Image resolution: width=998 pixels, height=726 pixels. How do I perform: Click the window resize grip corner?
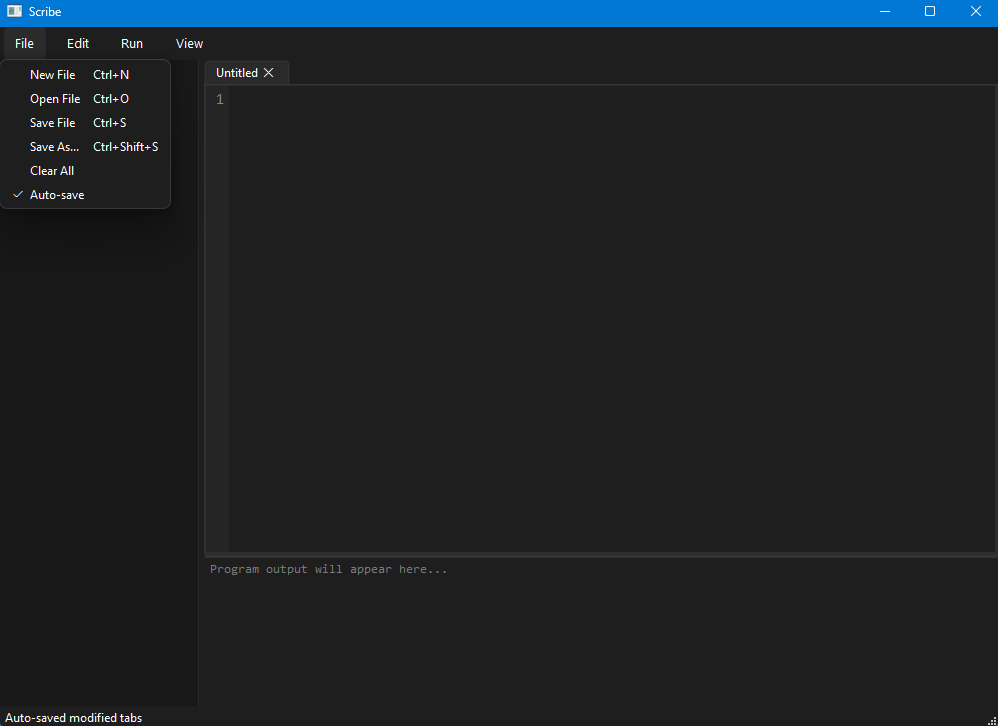point(992,720)
